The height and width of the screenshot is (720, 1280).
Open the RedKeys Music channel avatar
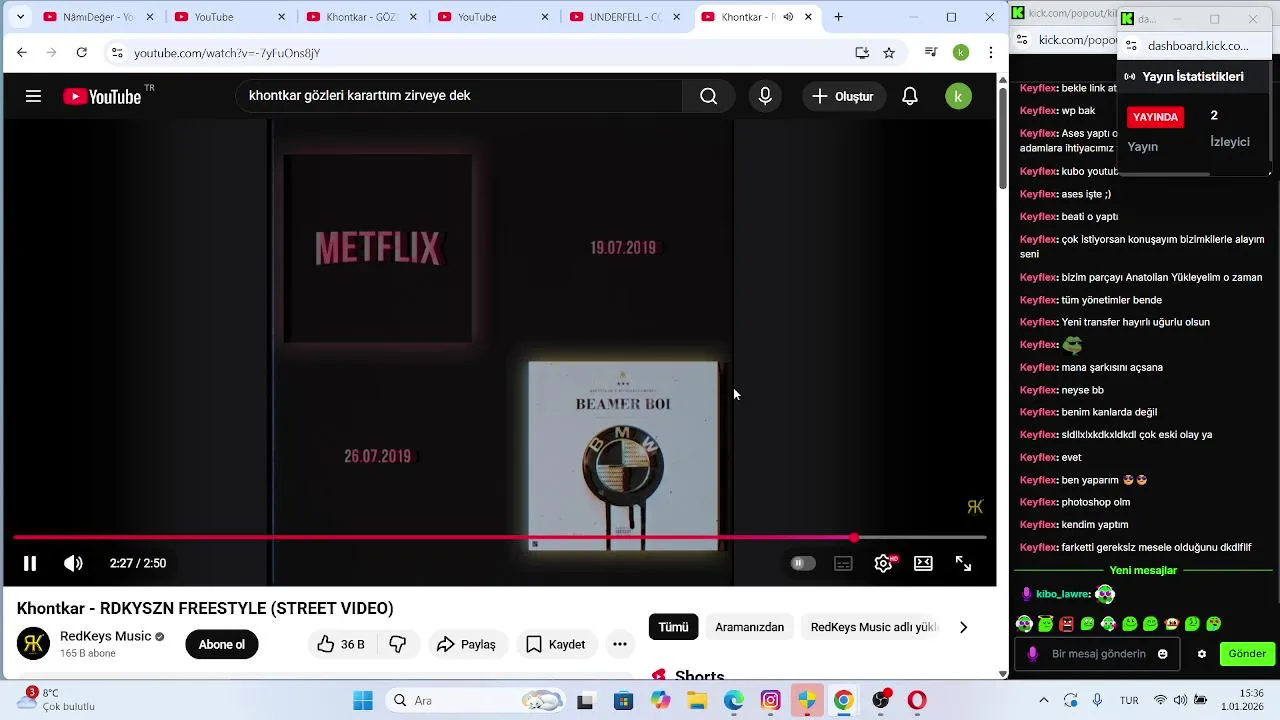[x=33, y=644]
